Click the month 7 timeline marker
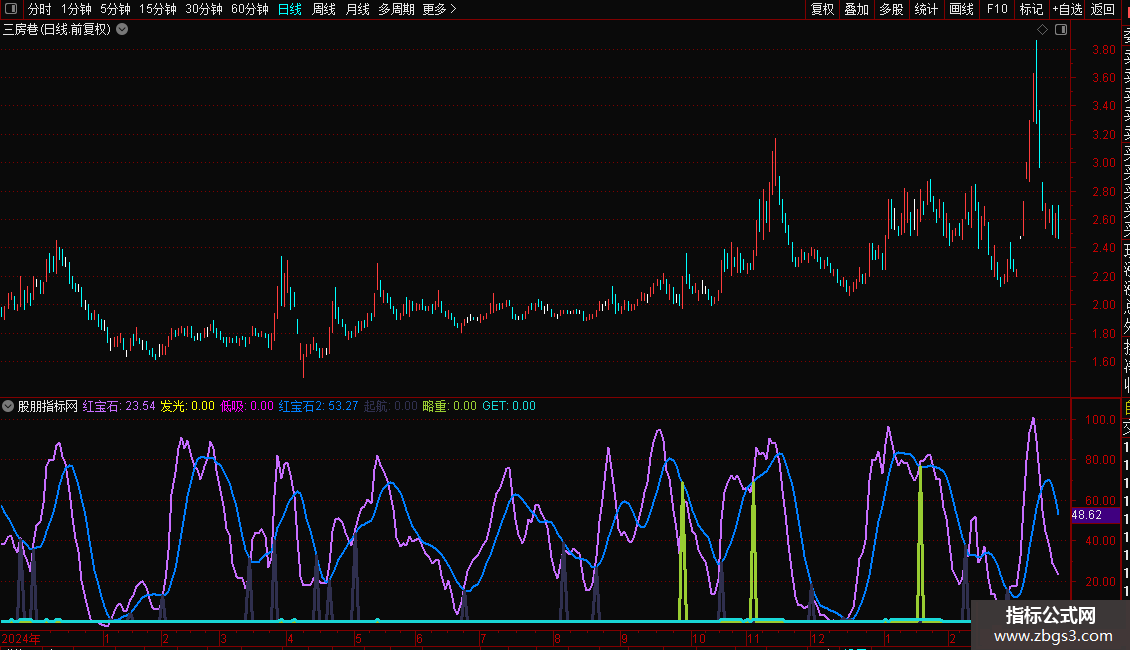Image resolution: width=1130 pixels, height=650 pixels. coord(483,639)
